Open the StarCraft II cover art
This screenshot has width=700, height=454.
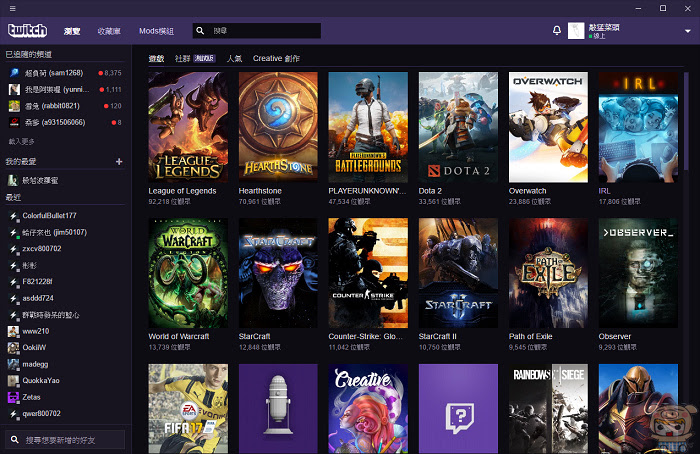pos(458,273)
